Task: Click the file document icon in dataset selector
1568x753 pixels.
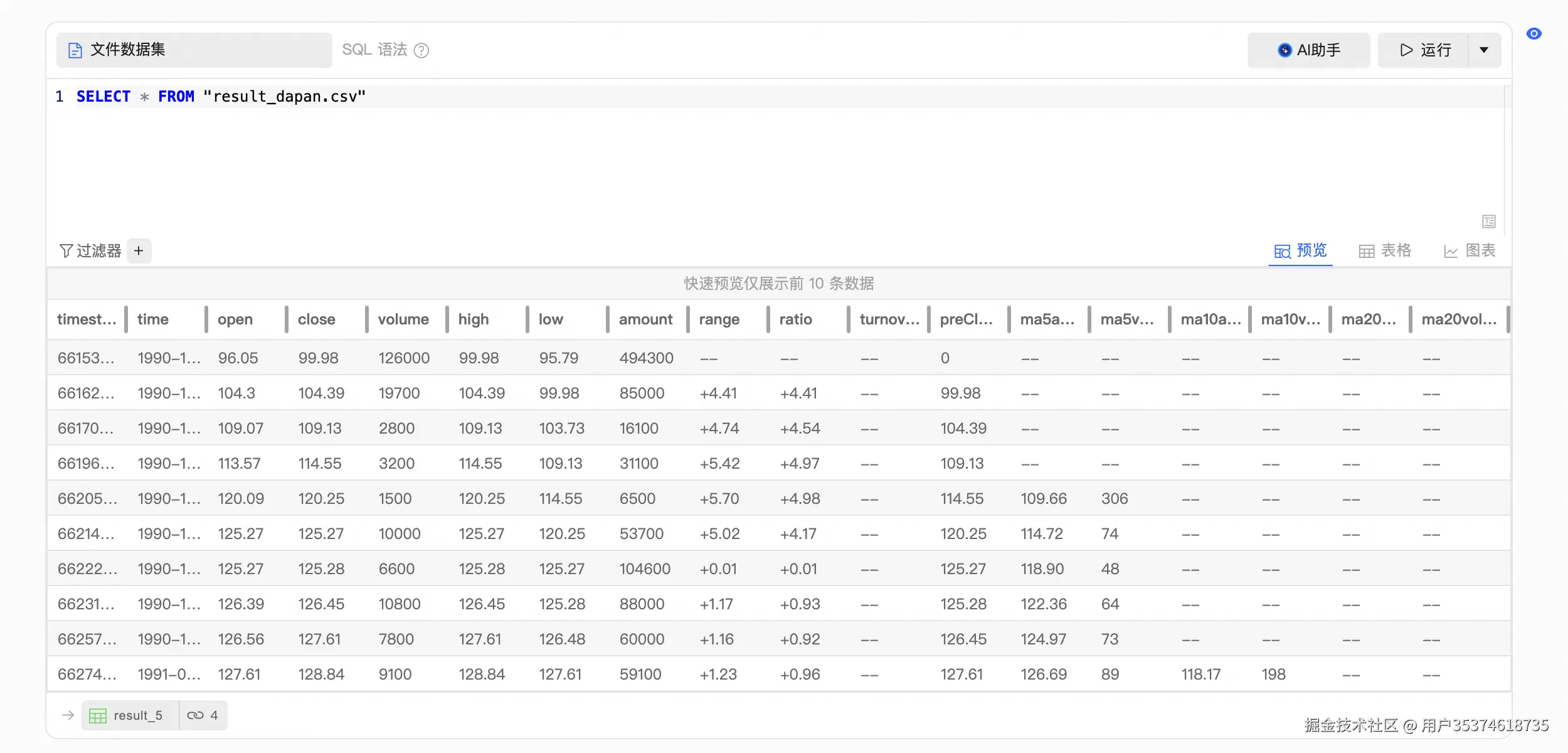Action: pos(75,50)
